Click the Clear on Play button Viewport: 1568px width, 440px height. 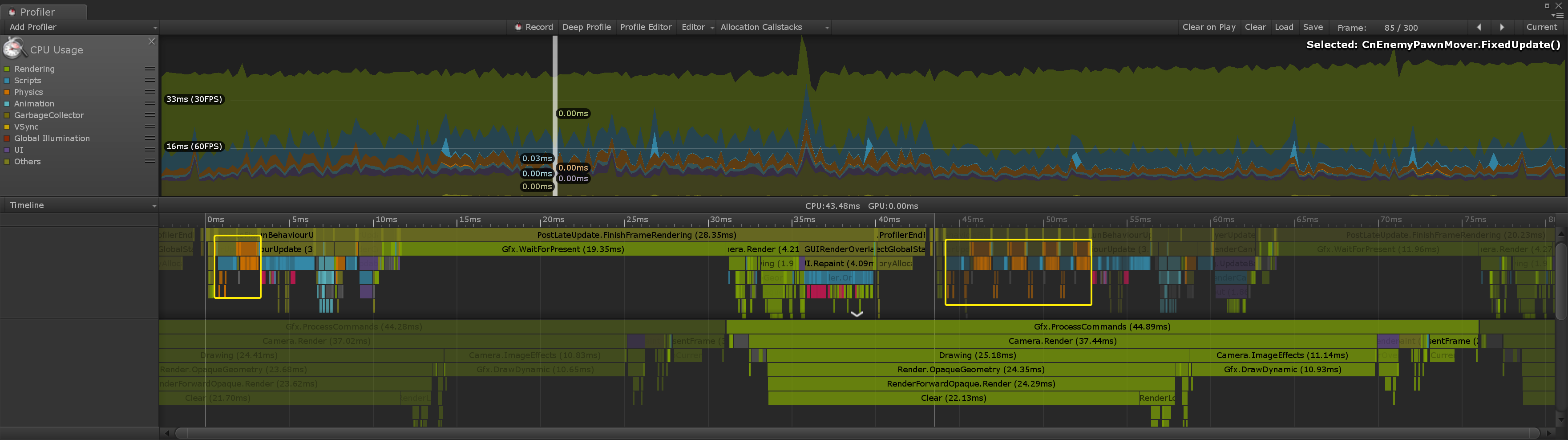pos(1209,27)
